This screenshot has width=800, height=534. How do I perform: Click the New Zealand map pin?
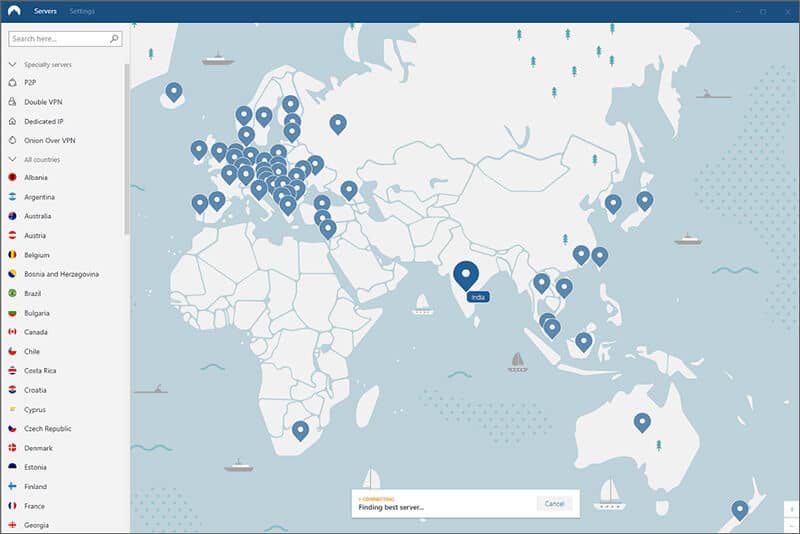tap(740, 510)
